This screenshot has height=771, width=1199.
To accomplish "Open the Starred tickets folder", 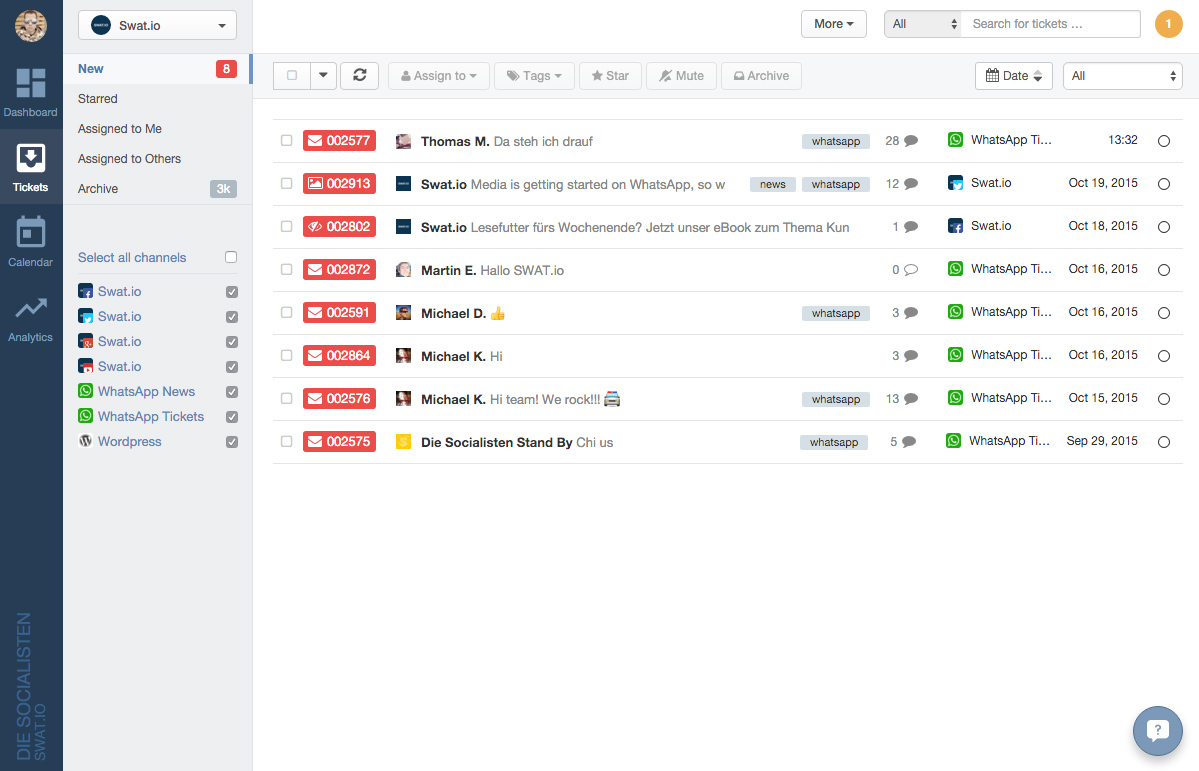I will 98,99.
